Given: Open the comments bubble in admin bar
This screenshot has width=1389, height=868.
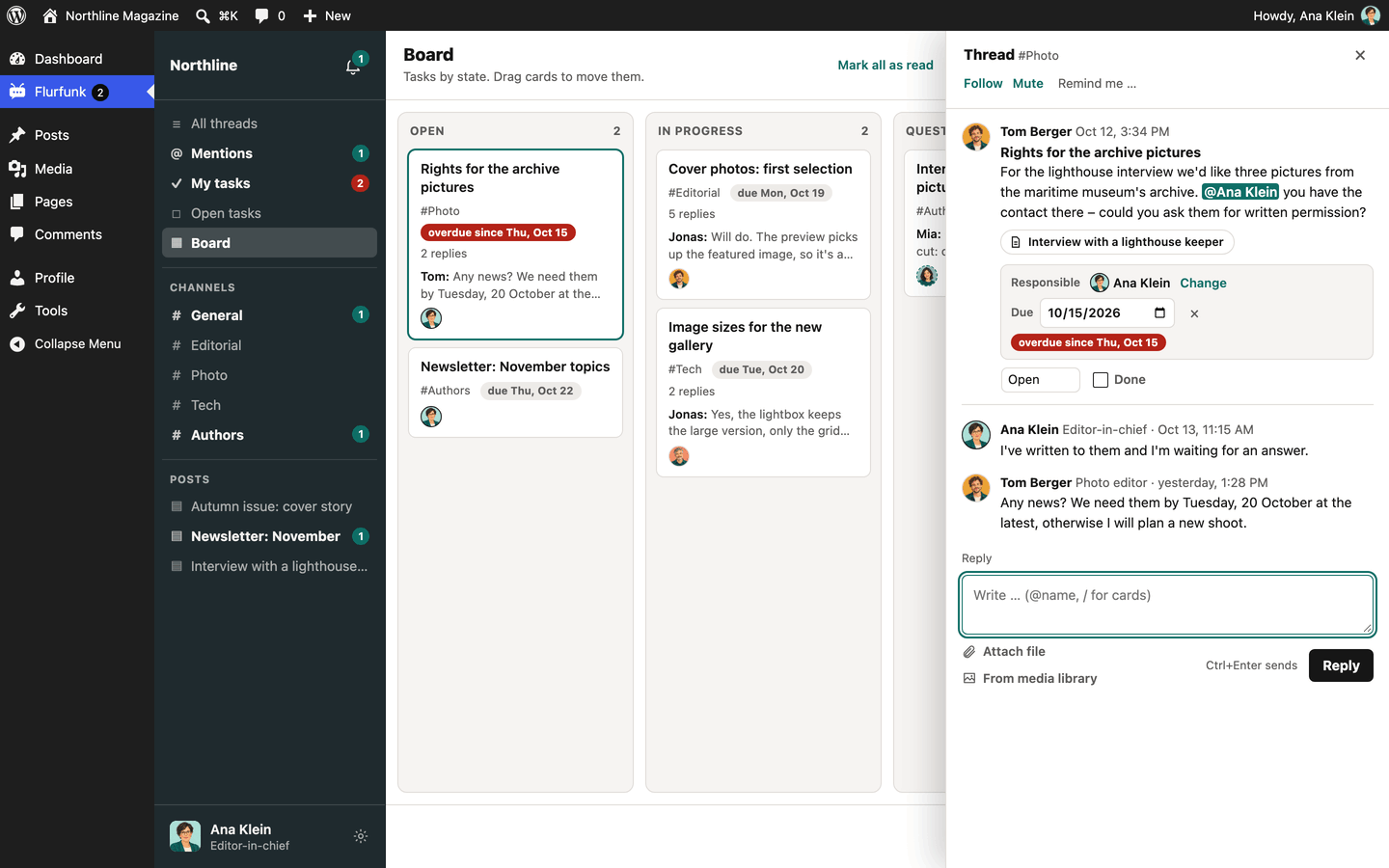Looking at the screenshot, I should point(261,15).
